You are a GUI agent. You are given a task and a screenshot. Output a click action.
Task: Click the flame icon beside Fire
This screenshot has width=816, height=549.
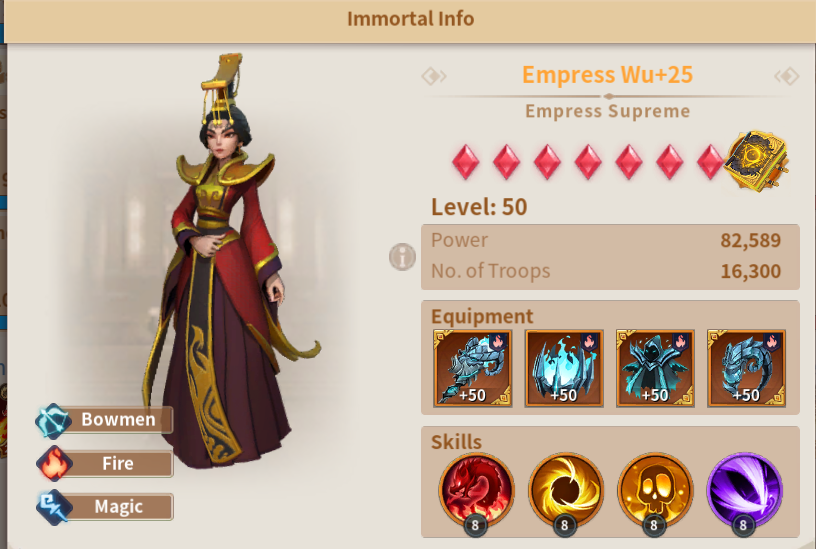(53, 463)
